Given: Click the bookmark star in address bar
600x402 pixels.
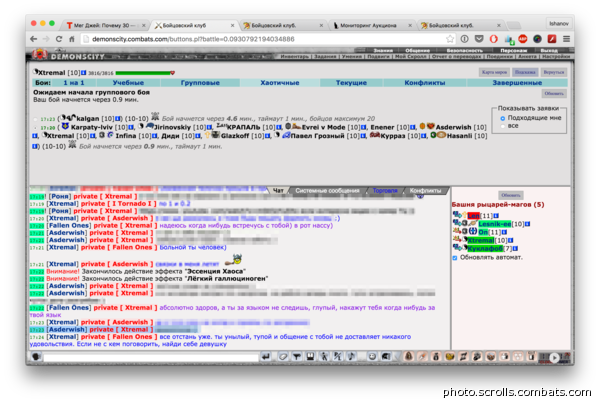Looking at the screenshot, I should (450, 39).
